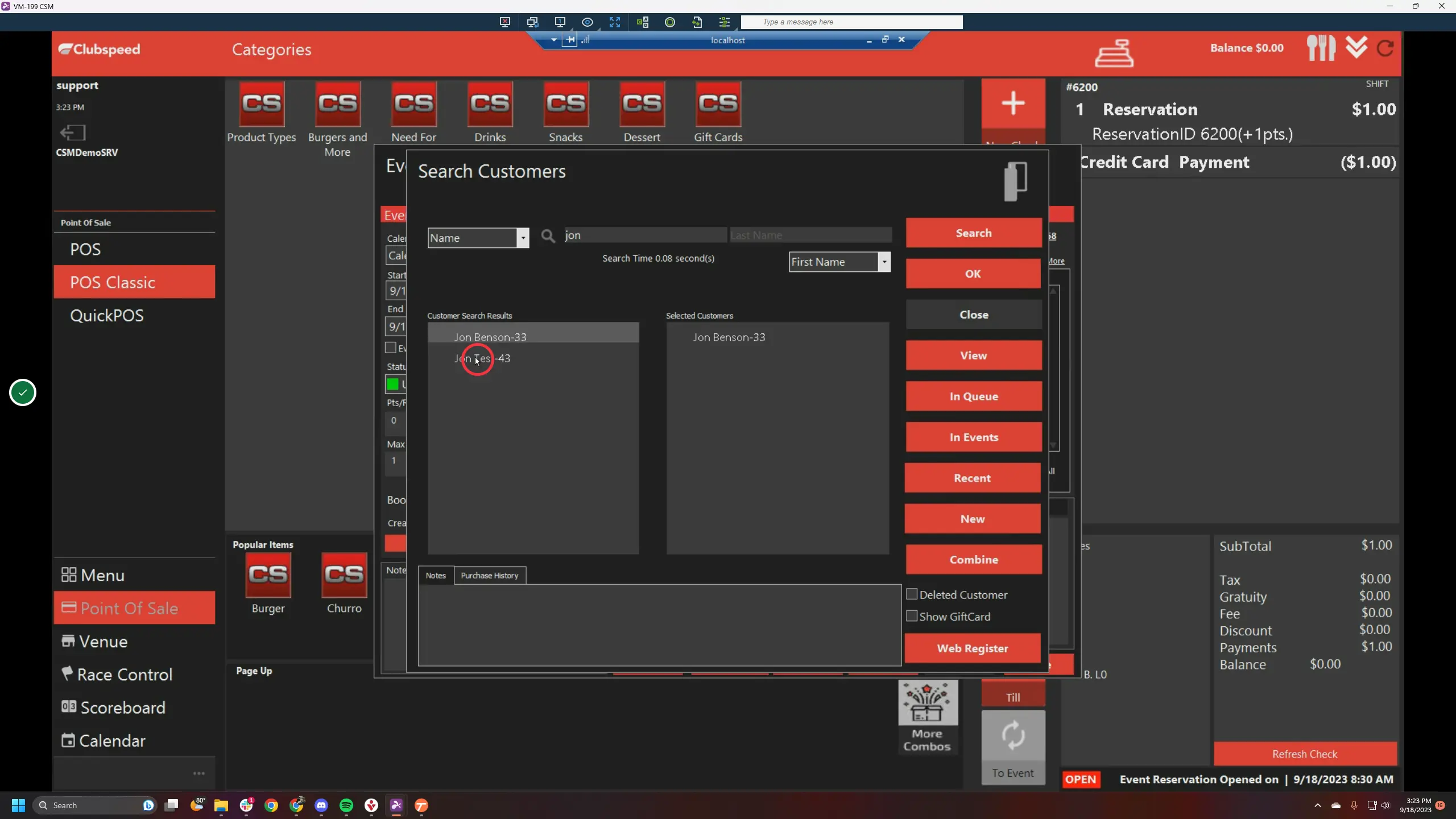Click the OK button

pos(973,274)
